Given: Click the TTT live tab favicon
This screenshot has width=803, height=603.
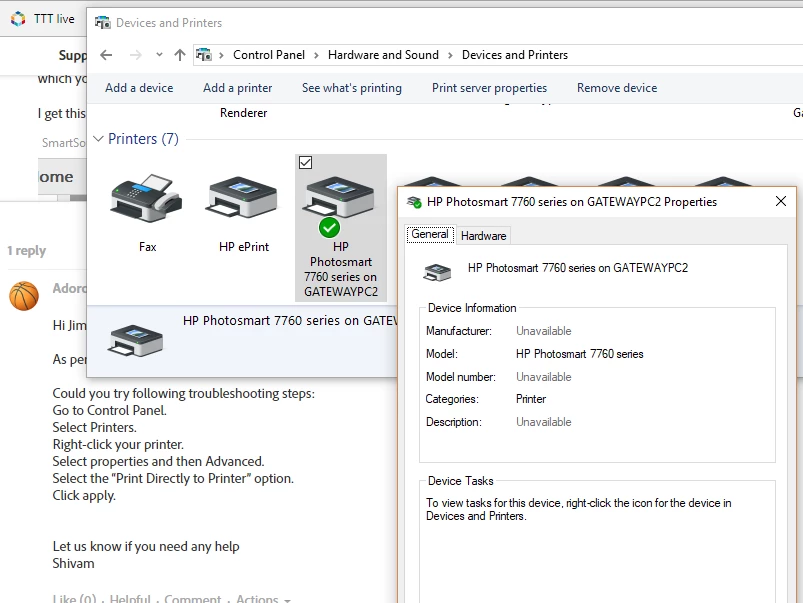Looking at the screenshot, I should click(x=18, y=19).
